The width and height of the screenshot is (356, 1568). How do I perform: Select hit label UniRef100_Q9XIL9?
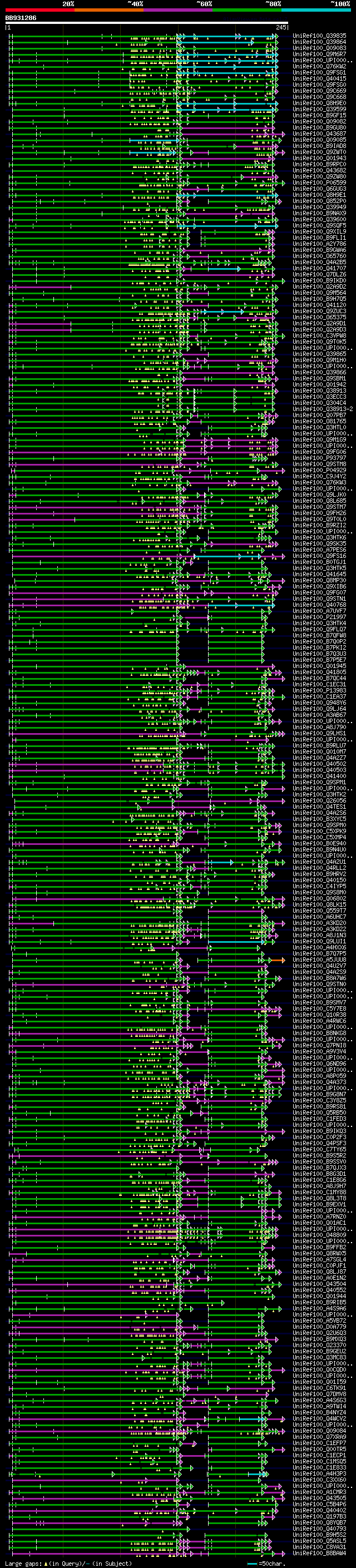(x=319, y=231)
